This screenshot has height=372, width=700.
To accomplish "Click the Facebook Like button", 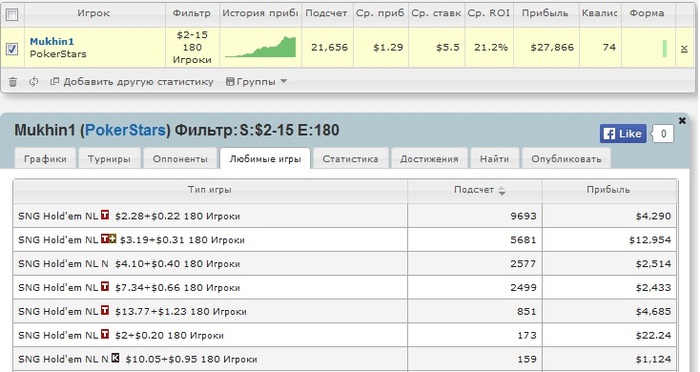I will click(623, 134).
